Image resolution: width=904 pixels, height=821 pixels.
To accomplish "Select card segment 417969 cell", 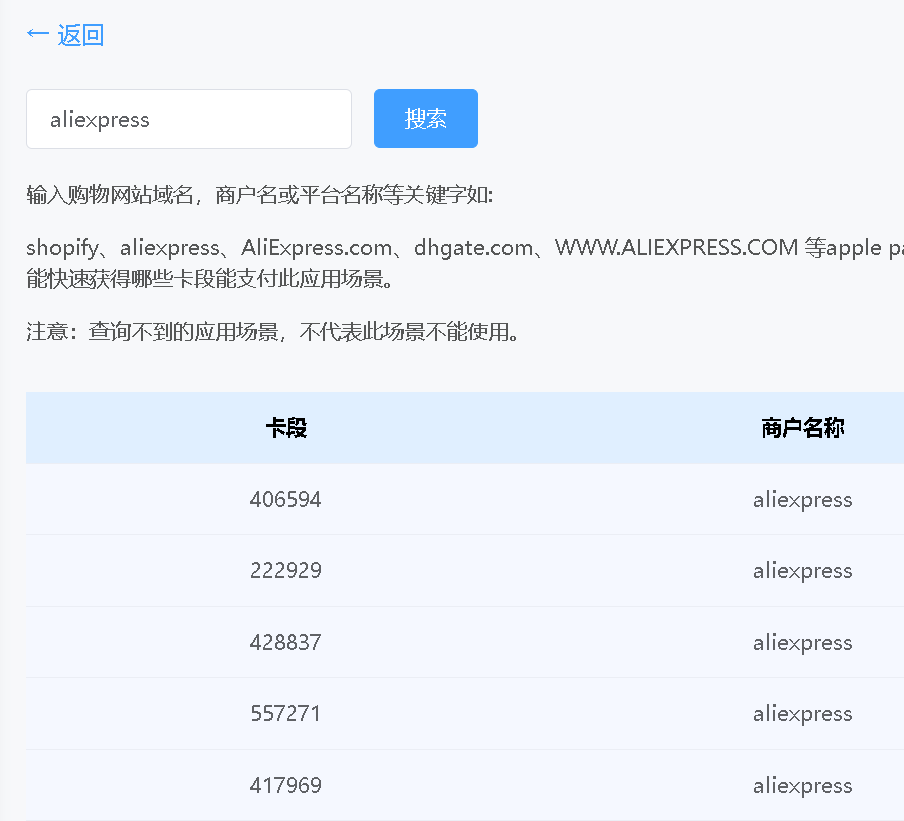I will [286, 785].
